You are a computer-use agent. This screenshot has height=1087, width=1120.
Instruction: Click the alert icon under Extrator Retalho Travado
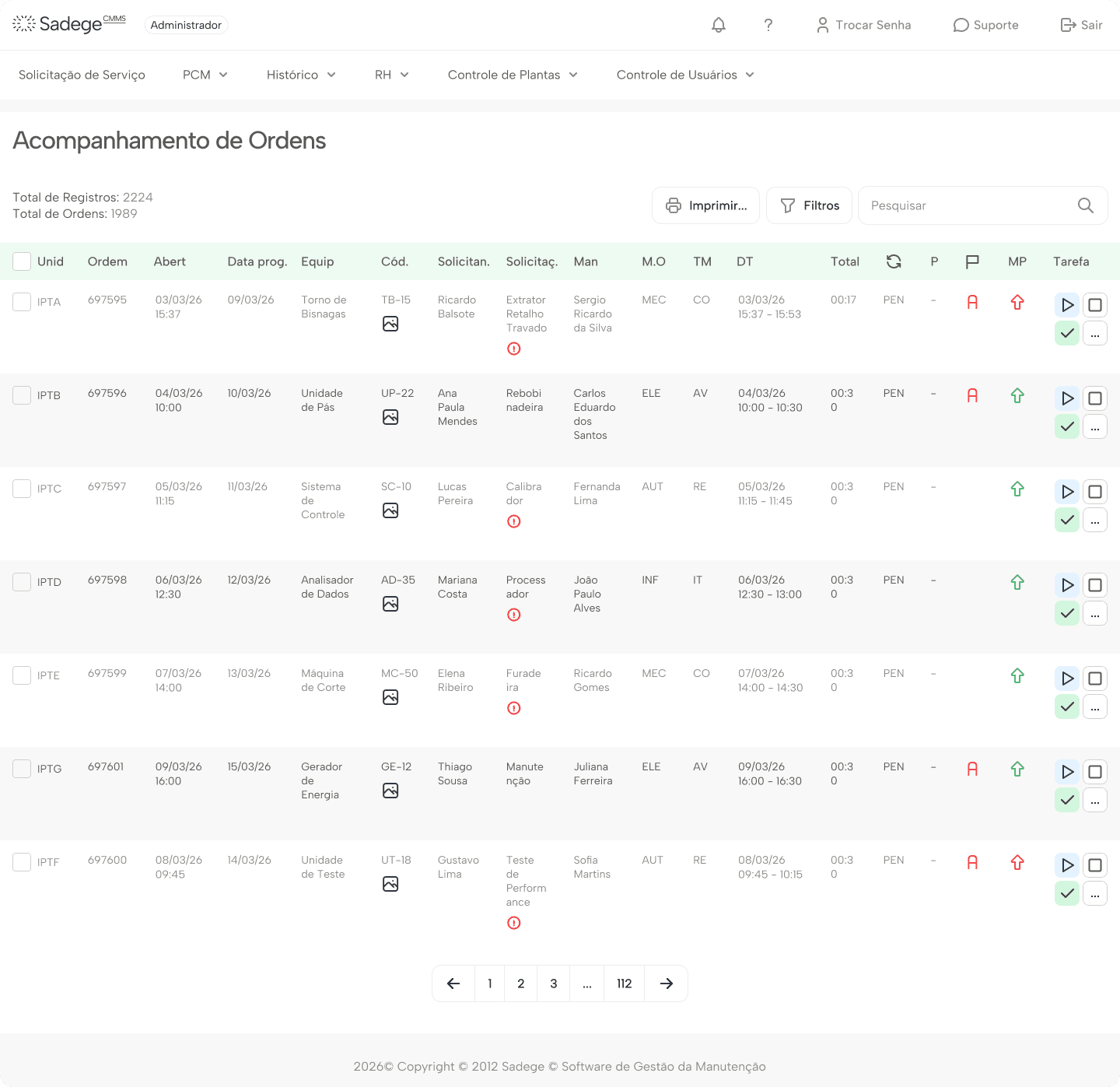coord(513,349)
